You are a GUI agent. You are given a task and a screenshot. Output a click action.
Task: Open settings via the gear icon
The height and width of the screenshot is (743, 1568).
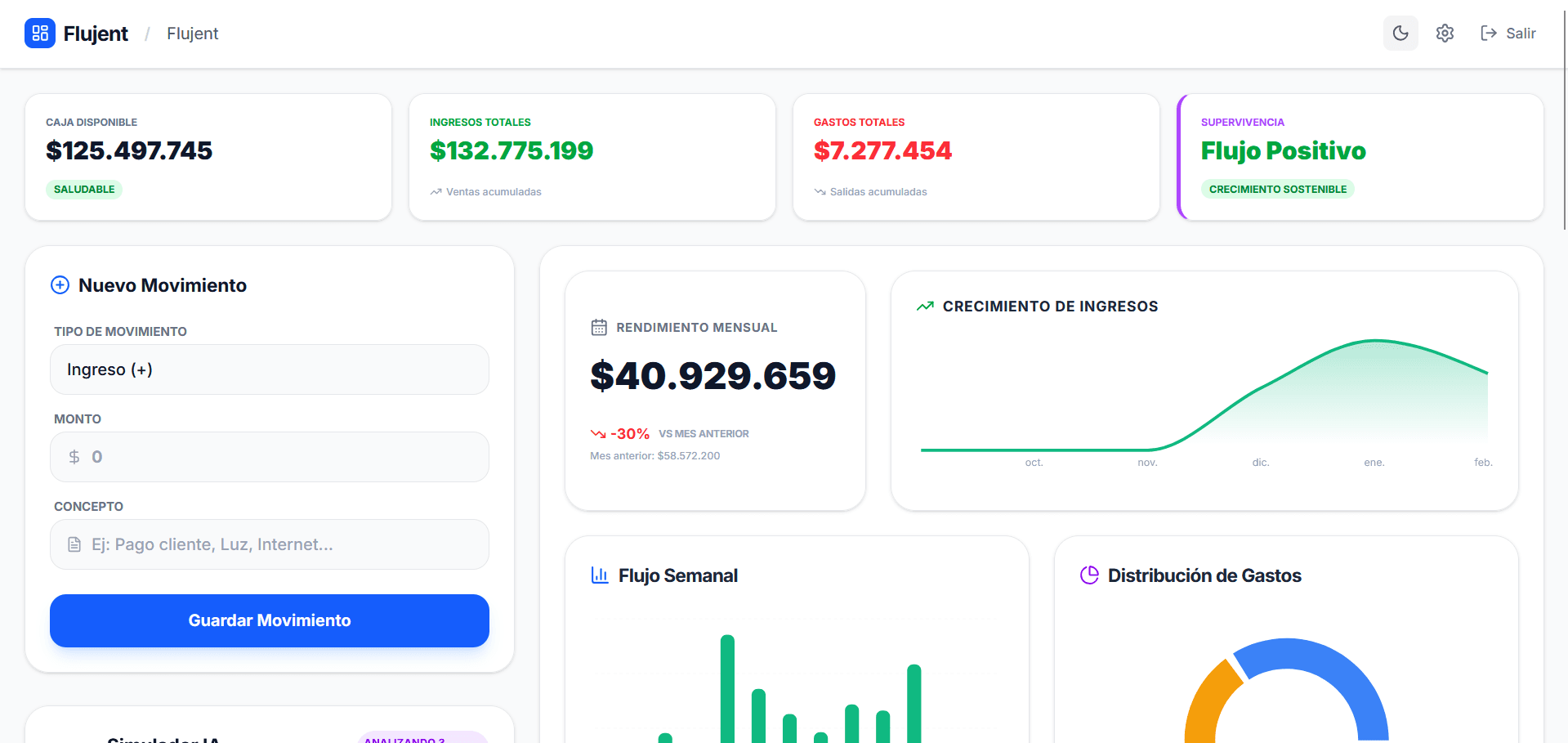[x=1444, y=33]
